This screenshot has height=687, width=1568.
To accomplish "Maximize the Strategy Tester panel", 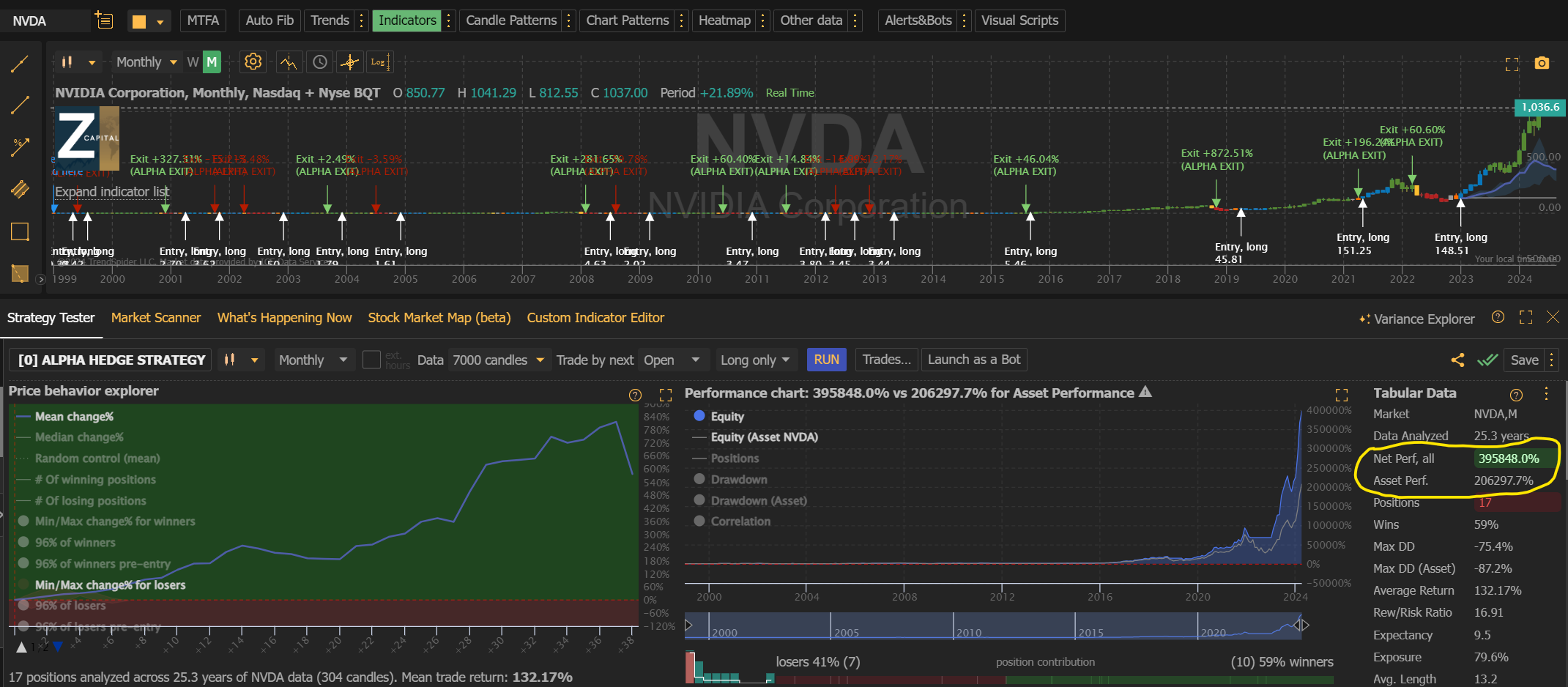I will tap(1526, 317).
